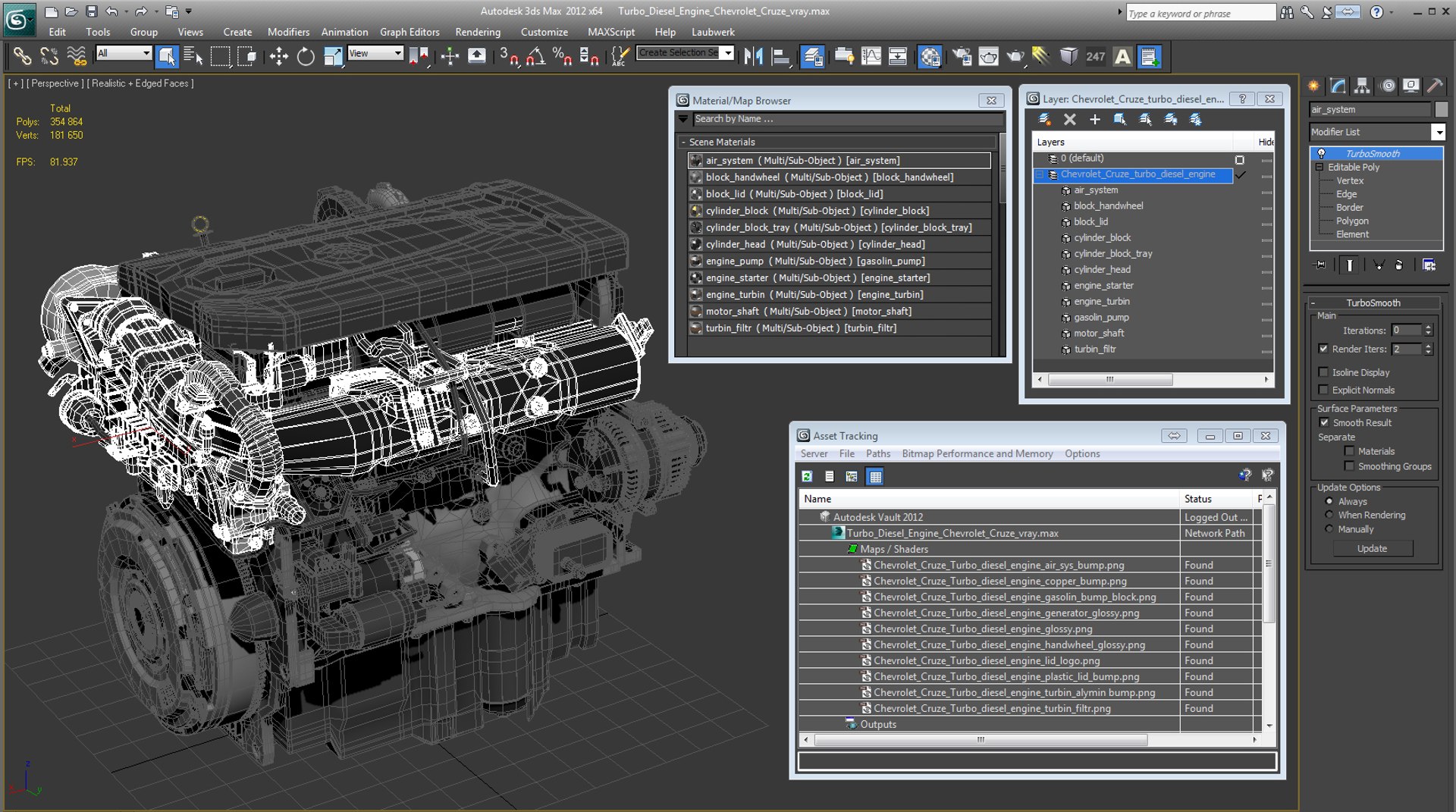The height and width of the screenshot is (812, 1456).
Task: Select the When Rendering update option
Action: coord(1329,515)
